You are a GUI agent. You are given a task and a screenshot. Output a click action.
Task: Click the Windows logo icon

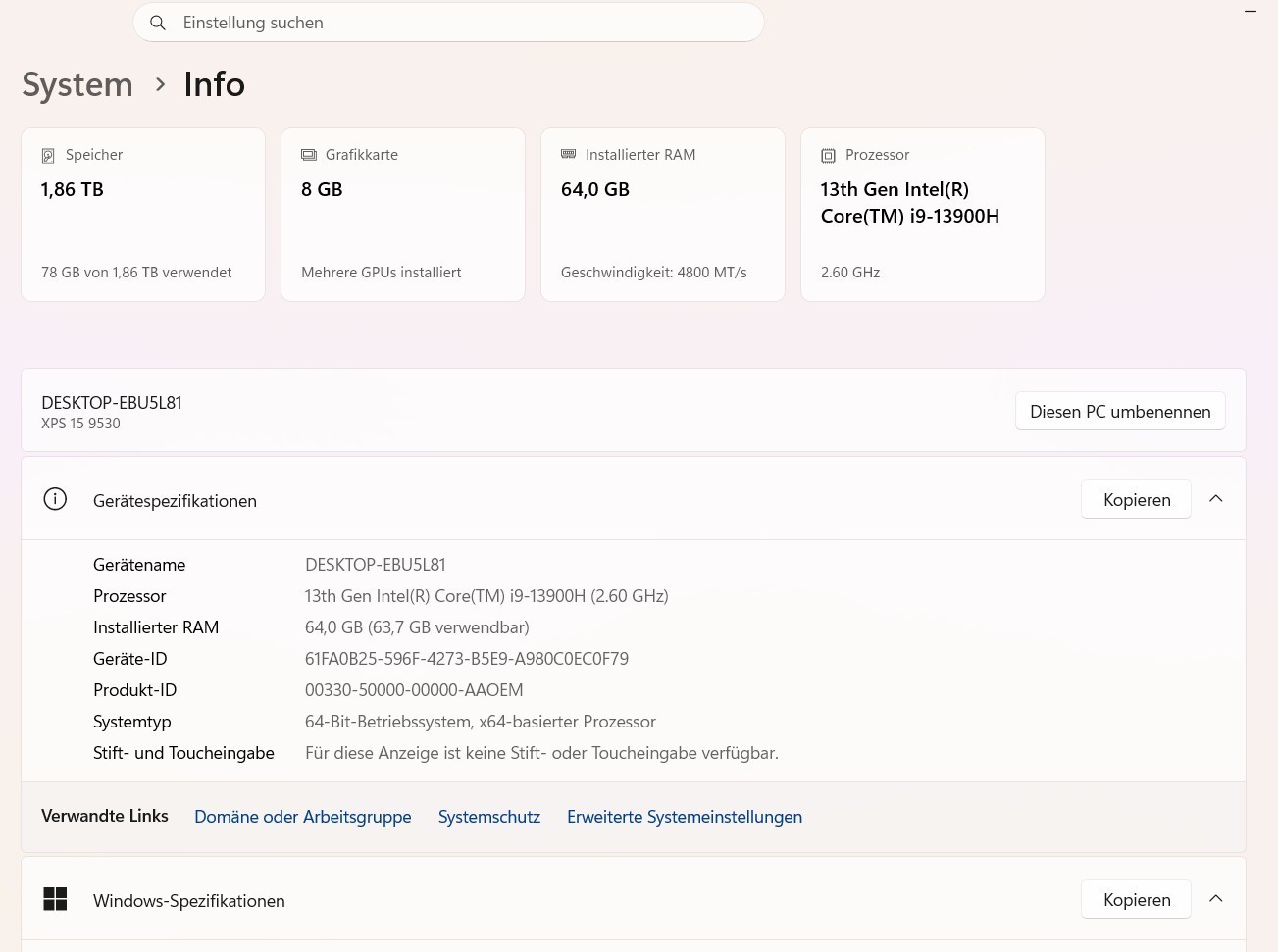pyautogui.click(x=55, y=899)
